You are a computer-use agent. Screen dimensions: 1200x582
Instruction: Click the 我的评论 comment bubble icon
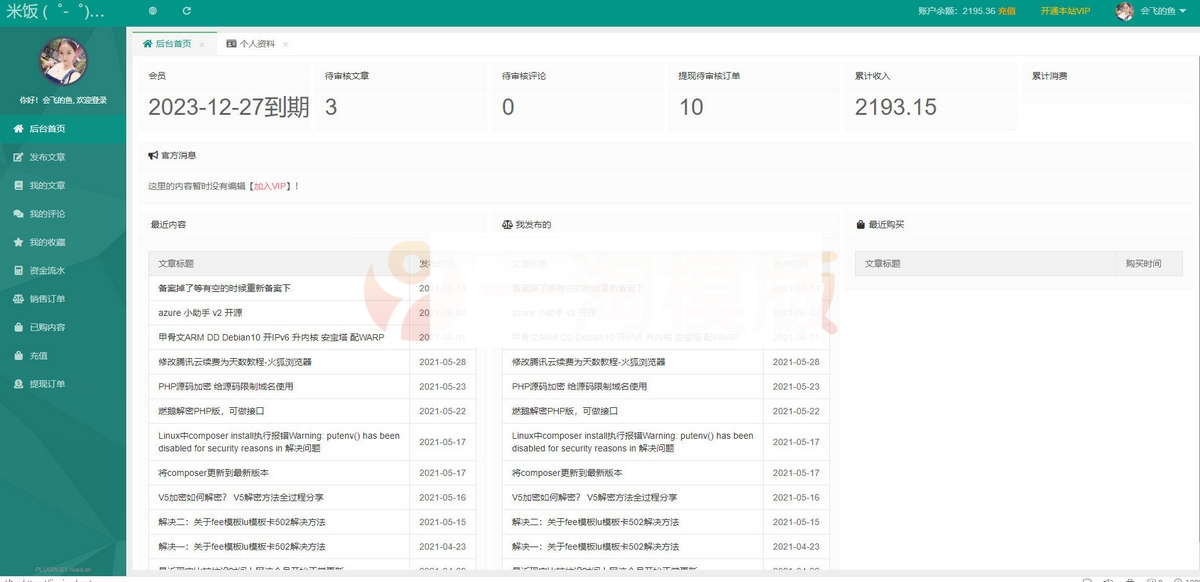[18, 213]
